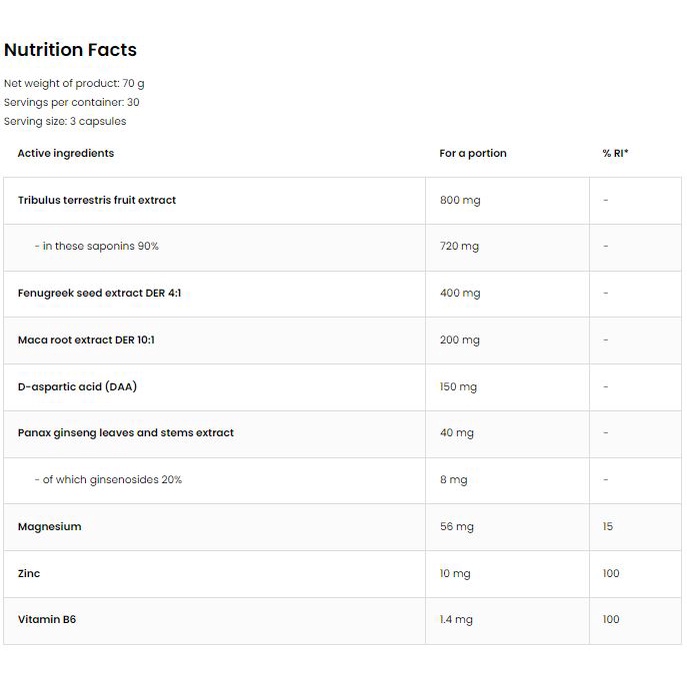
Task: Select the 150 mg D-aspartic acid value
Action: coord(458,386)
